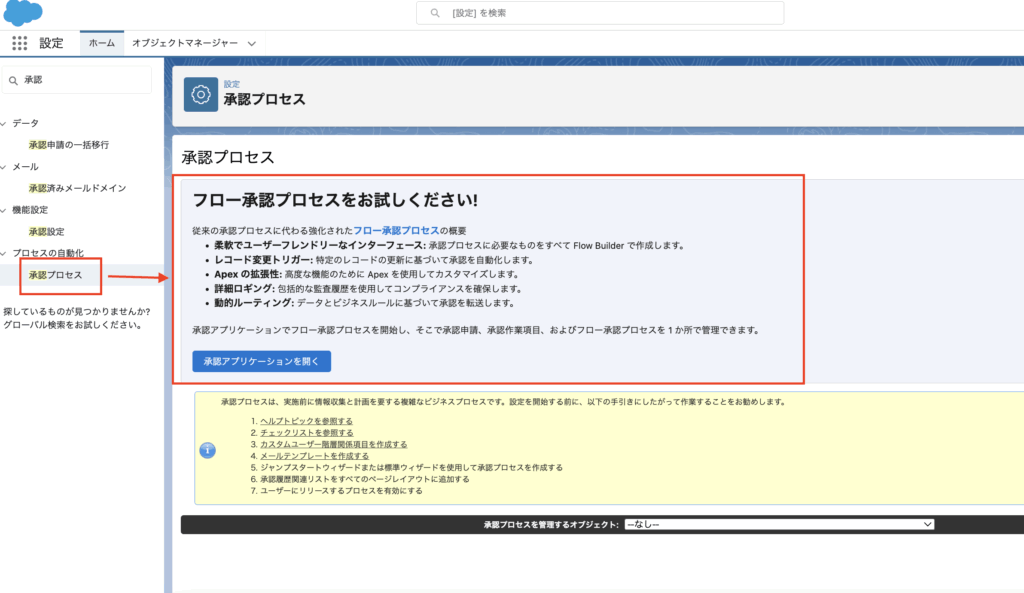This screenshot has height=593, width=1024.
Task: Click the 承認アプリケーションを開く button
Action: click(x=261, y=361)
